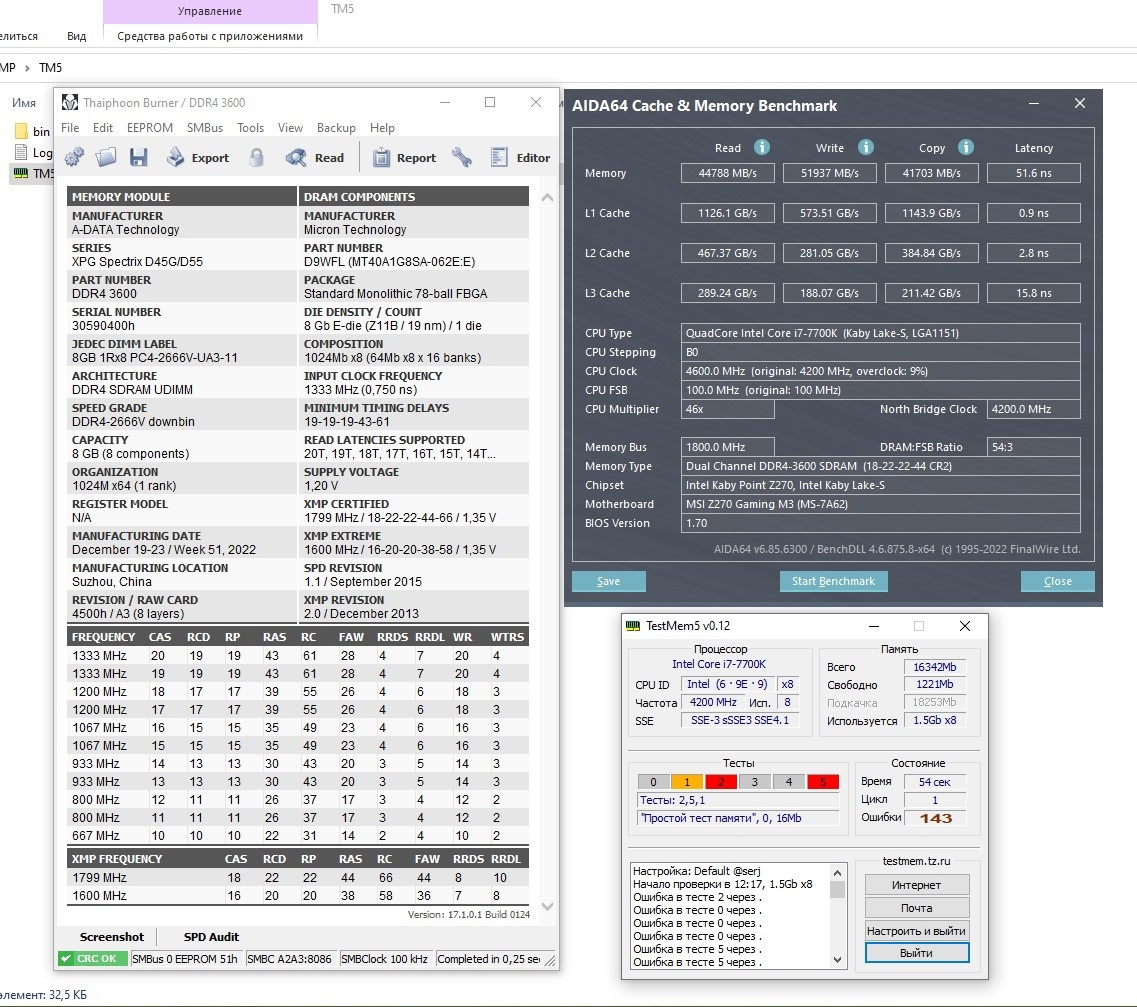The height and width of the screenshot is (1007, 1137).
Task: Click the Read info icon in AIDA64
Action: (761, 147)
